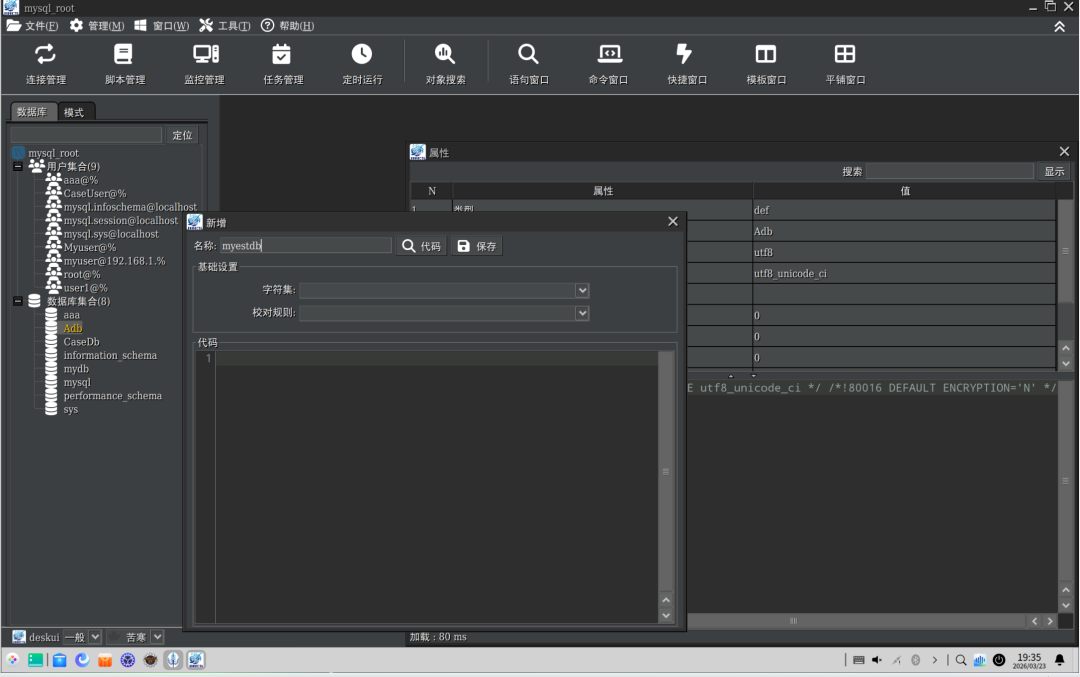Click the 搜索 field in 属性 window
Image resolution: width=1080 pixels, height=677 pixels.
[x=950, y=171]
